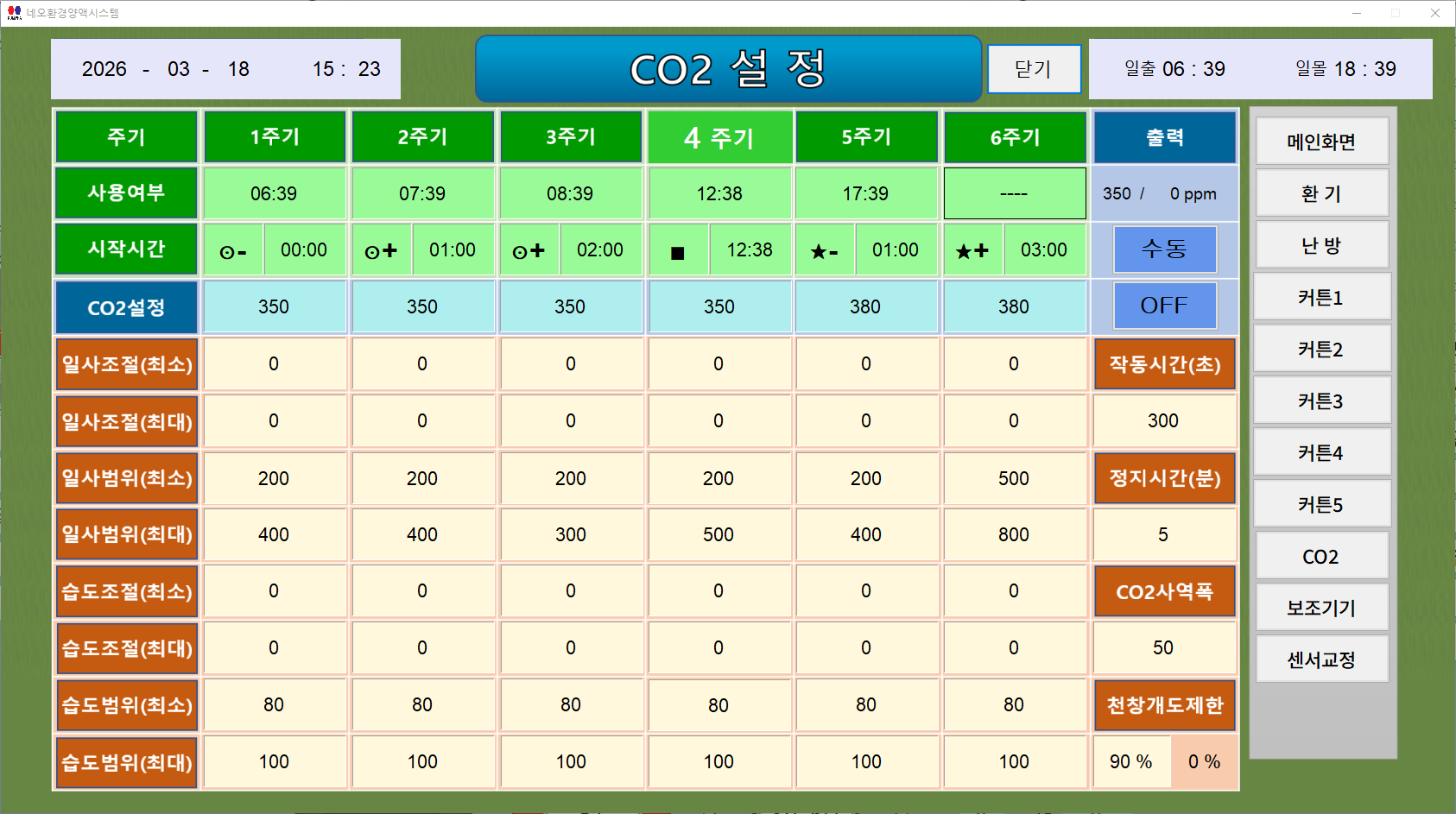Click the 일출 06 : 39 sunrise display

[x=1174, y=69]
